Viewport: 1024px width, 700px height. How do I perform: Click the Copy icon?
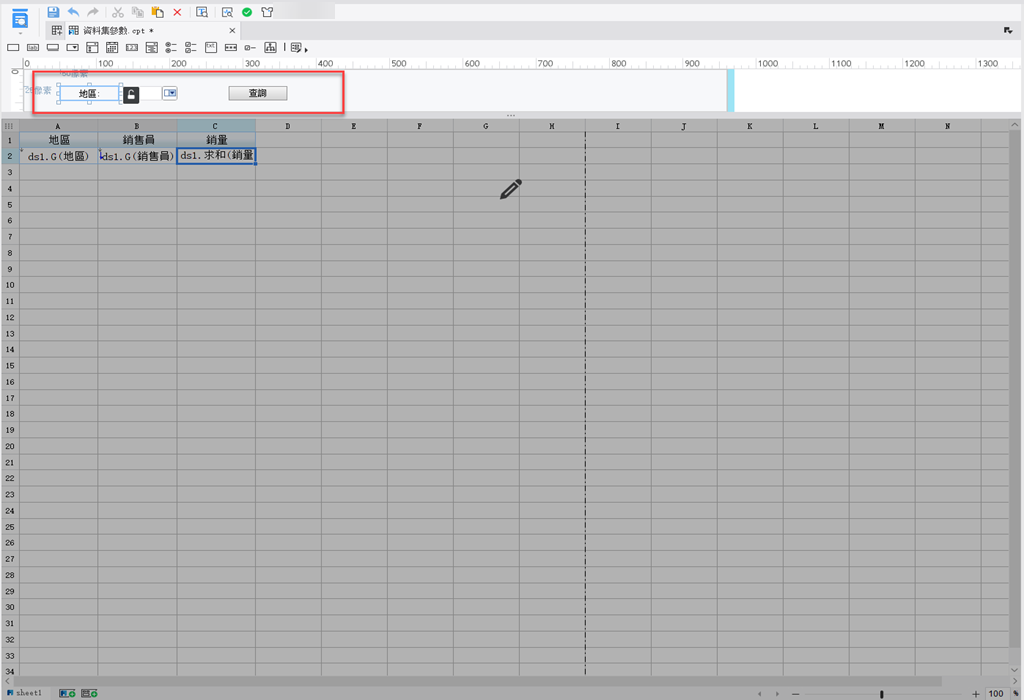click(x=137, y=12)
